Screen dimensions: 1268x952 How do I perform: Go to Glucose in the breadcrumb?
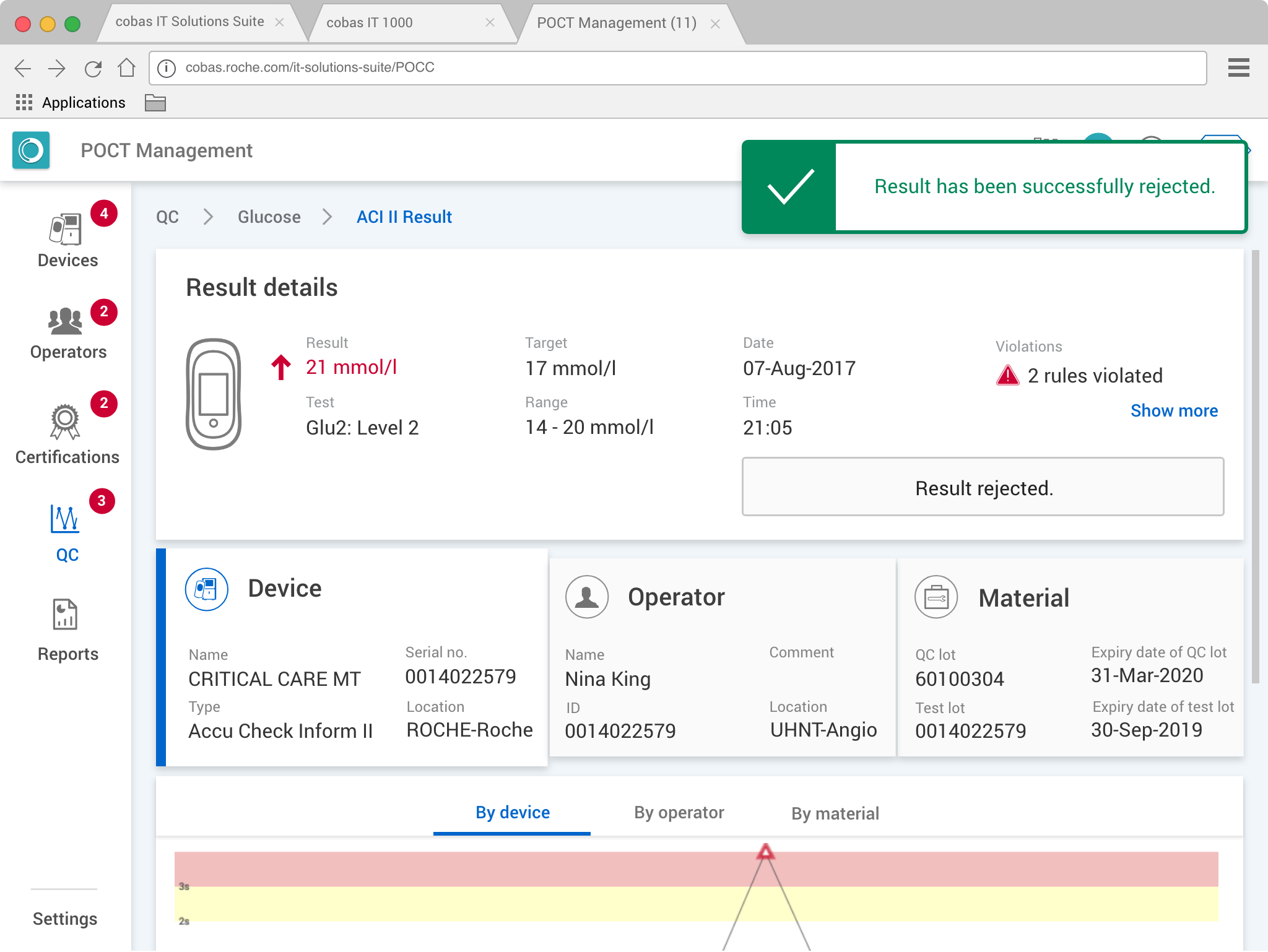269,217
